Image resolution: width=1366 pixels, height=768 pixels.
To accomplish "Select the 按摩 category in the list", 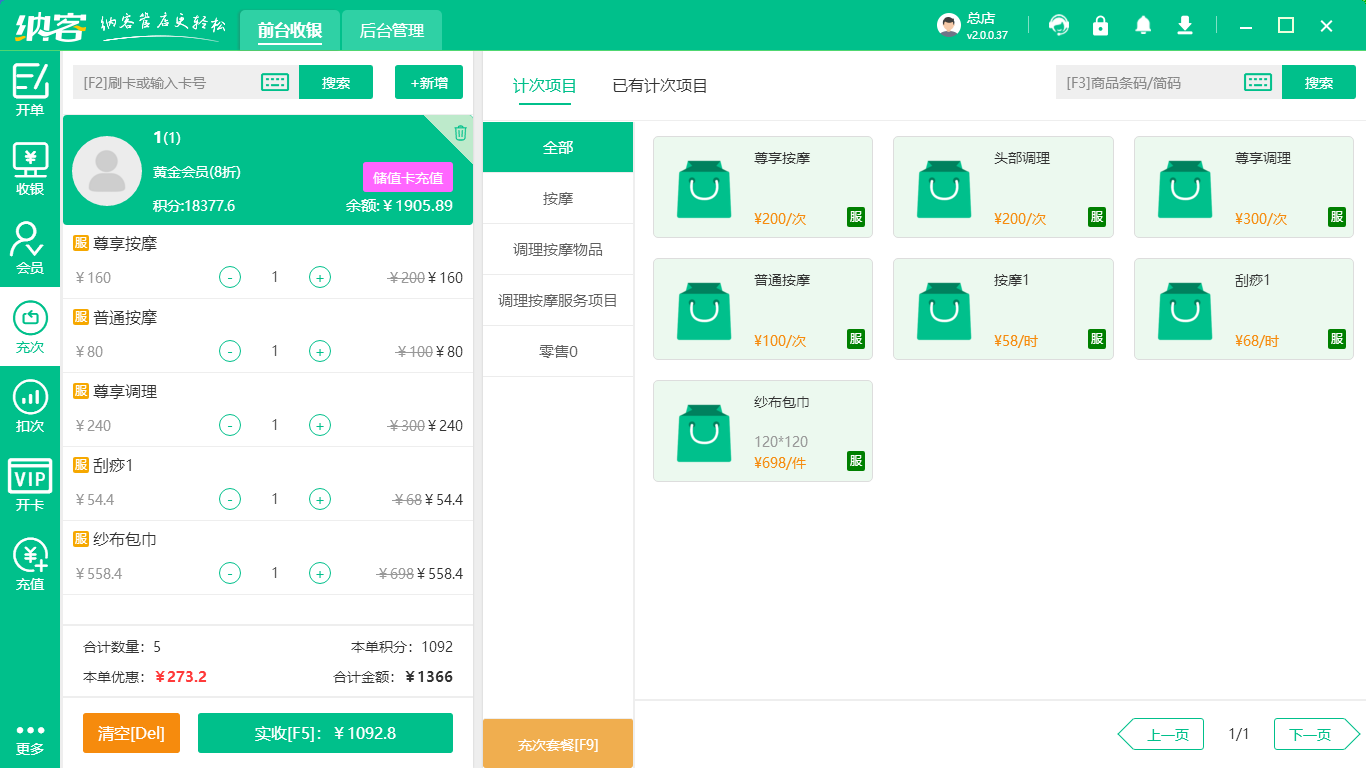I will pos(558,198).
